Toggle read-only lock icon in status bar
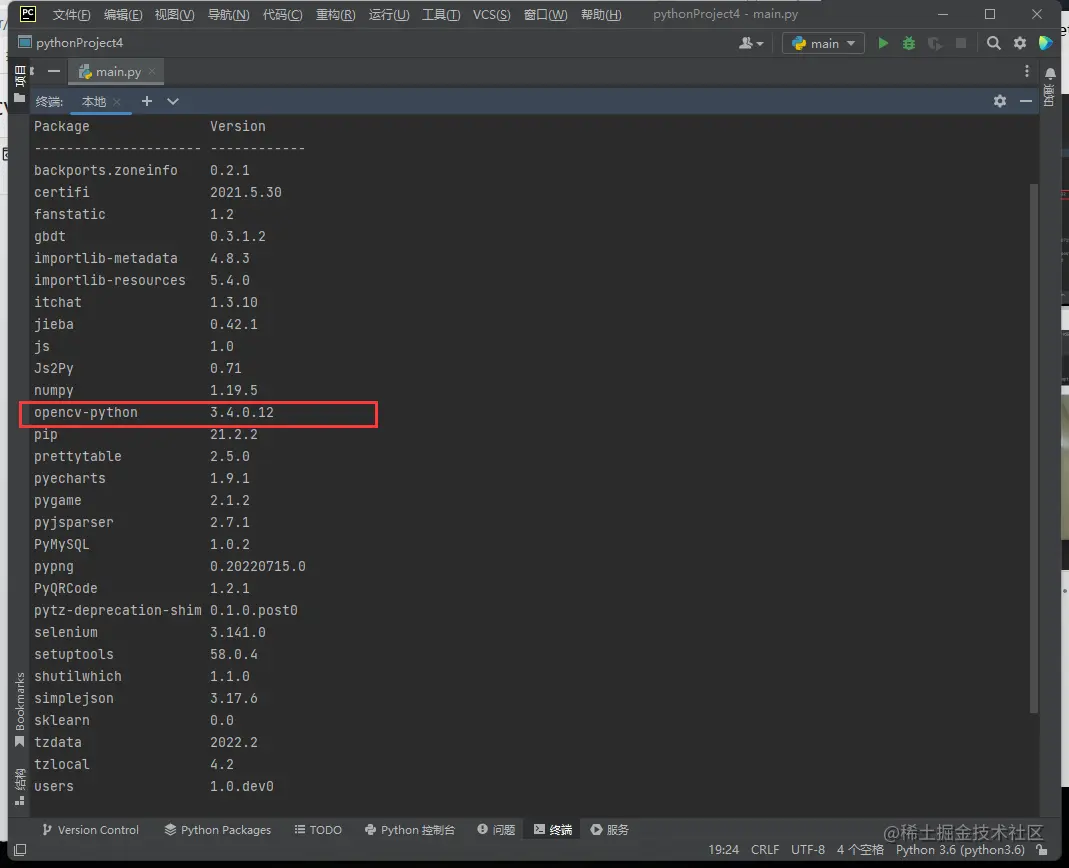 pos(1041,850)
